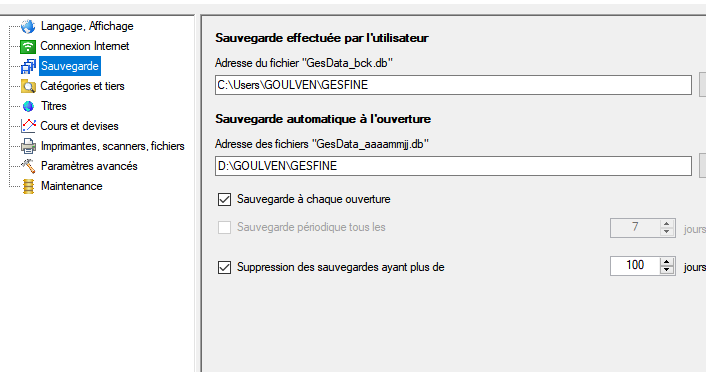Open Langage, Affichage settings section

87,26
